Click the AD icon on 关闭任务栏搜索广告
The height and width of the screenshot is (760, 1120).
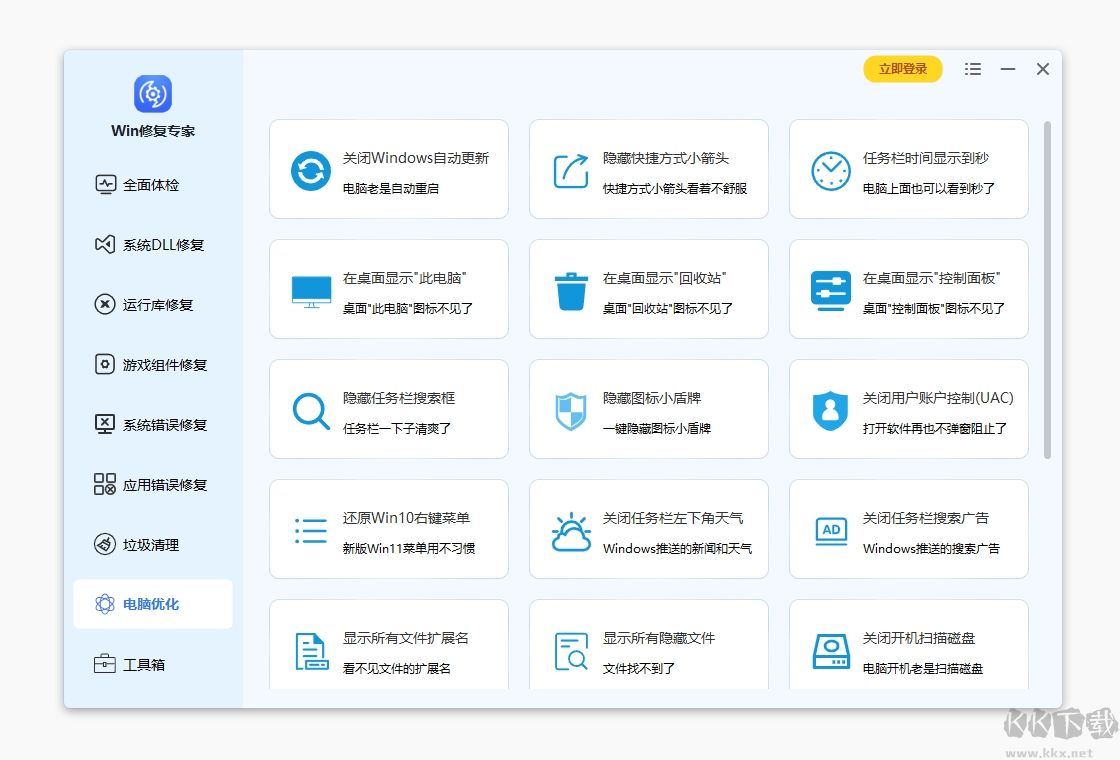pyautogui.click(x=830, y=528)
